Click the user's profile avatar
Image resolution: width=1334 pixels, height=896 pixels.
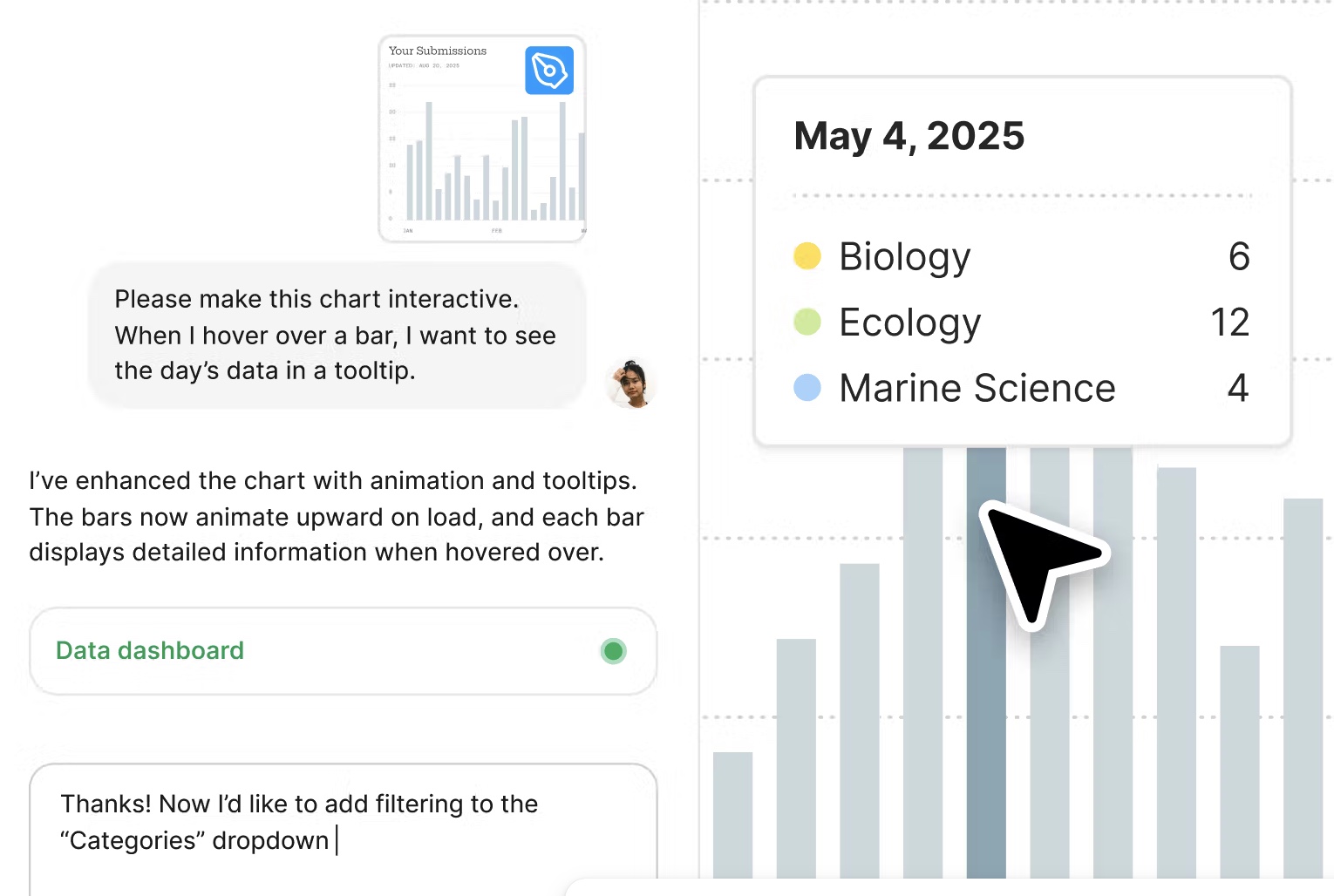tap(630, 384)
